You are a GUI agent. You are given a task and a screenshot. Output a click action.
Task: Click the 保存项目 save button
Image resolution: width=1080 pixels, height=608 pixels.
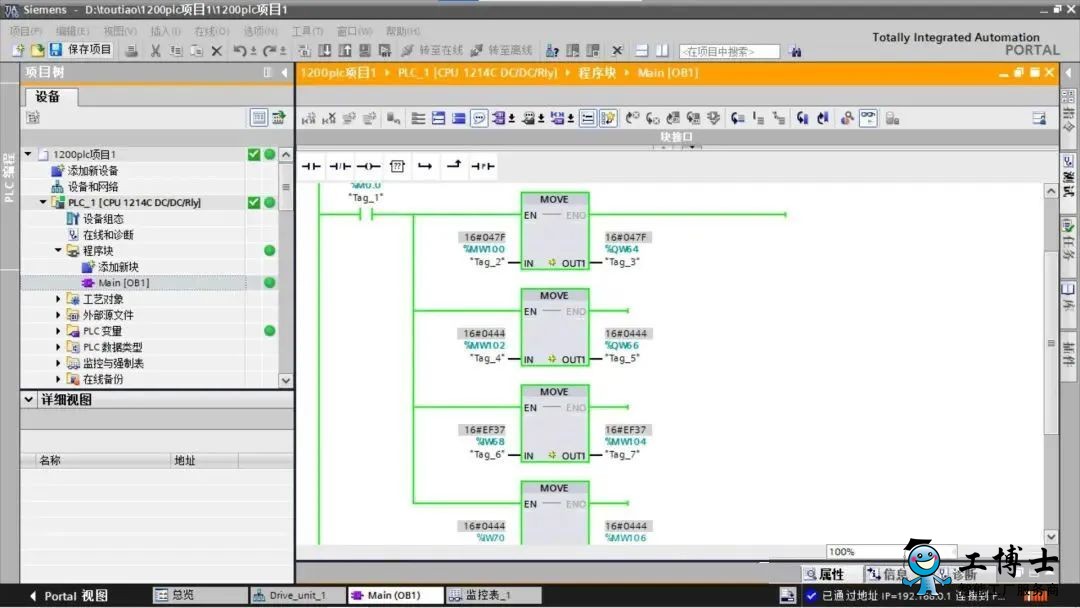81,50
